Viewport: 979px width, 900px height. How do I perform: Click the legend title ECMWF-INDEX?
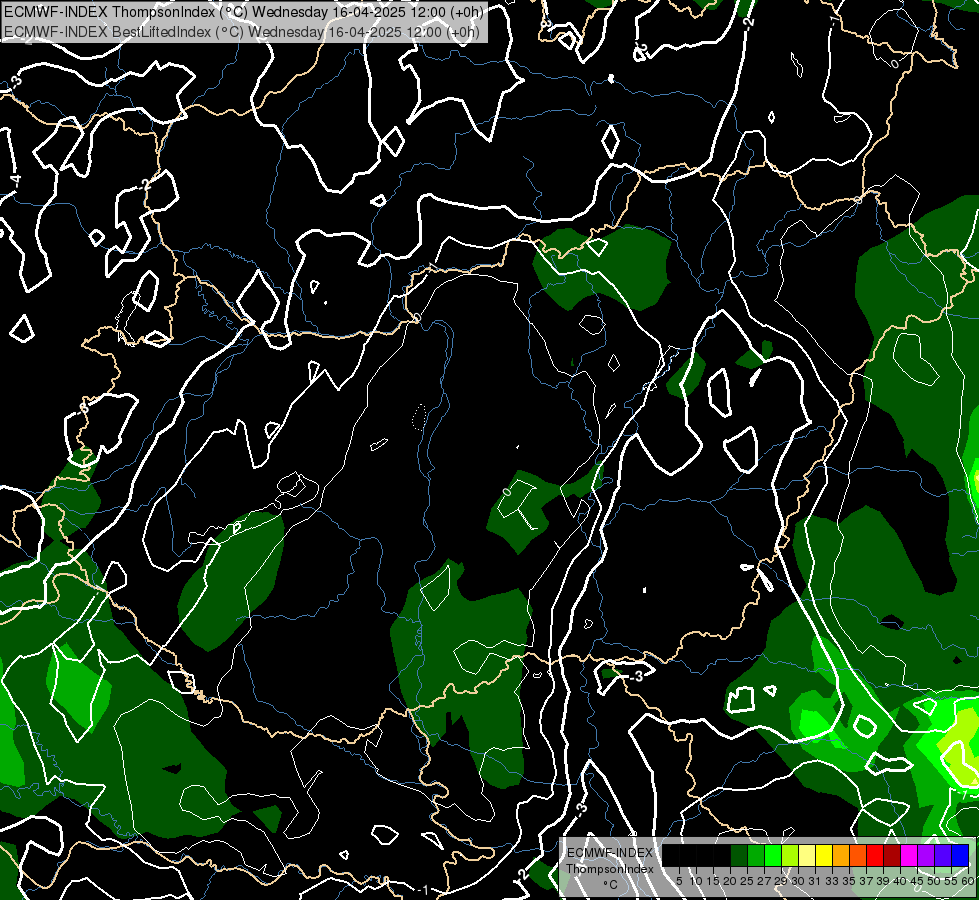coord(610,853)
